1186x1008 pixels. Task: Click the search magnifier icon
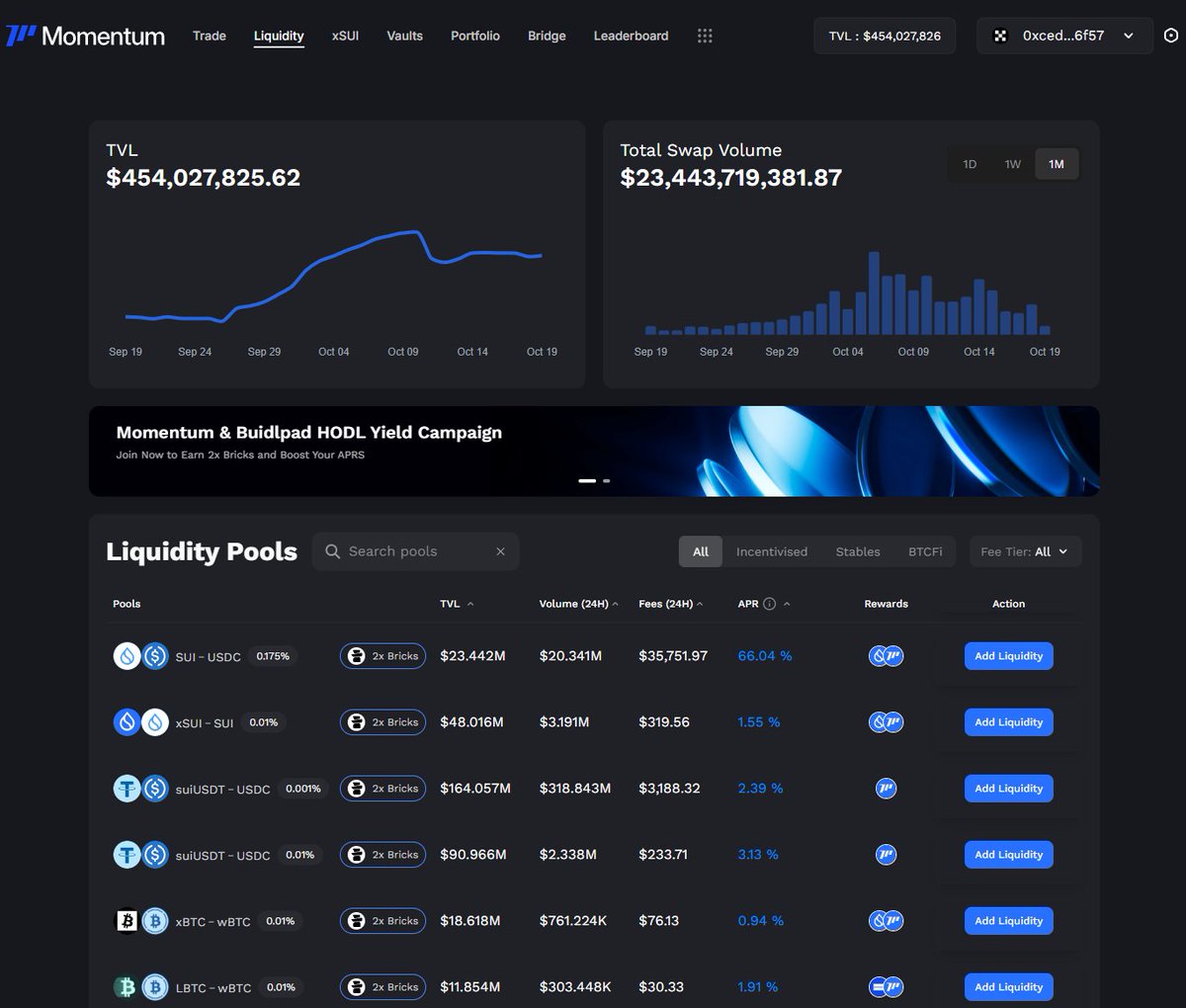tap(333, 551)
